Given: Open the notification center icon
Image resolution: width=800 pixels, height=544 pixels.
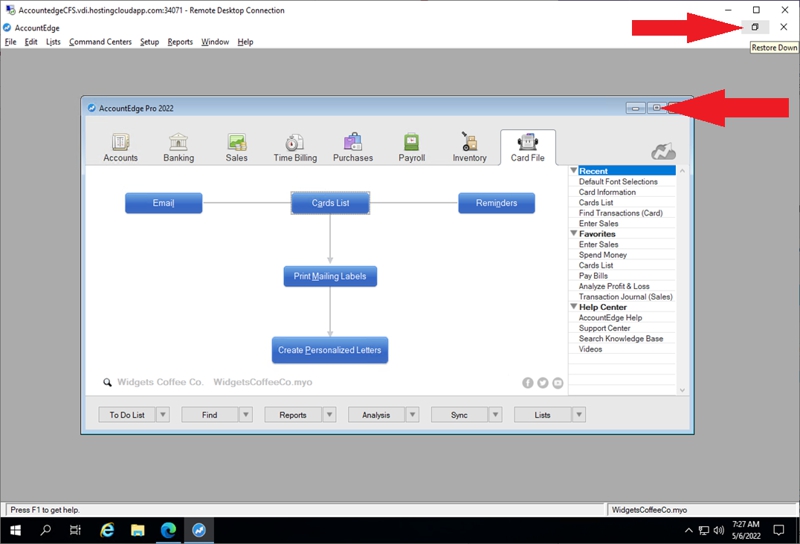Looking at the screenshot, I should (x=779, y=530).
